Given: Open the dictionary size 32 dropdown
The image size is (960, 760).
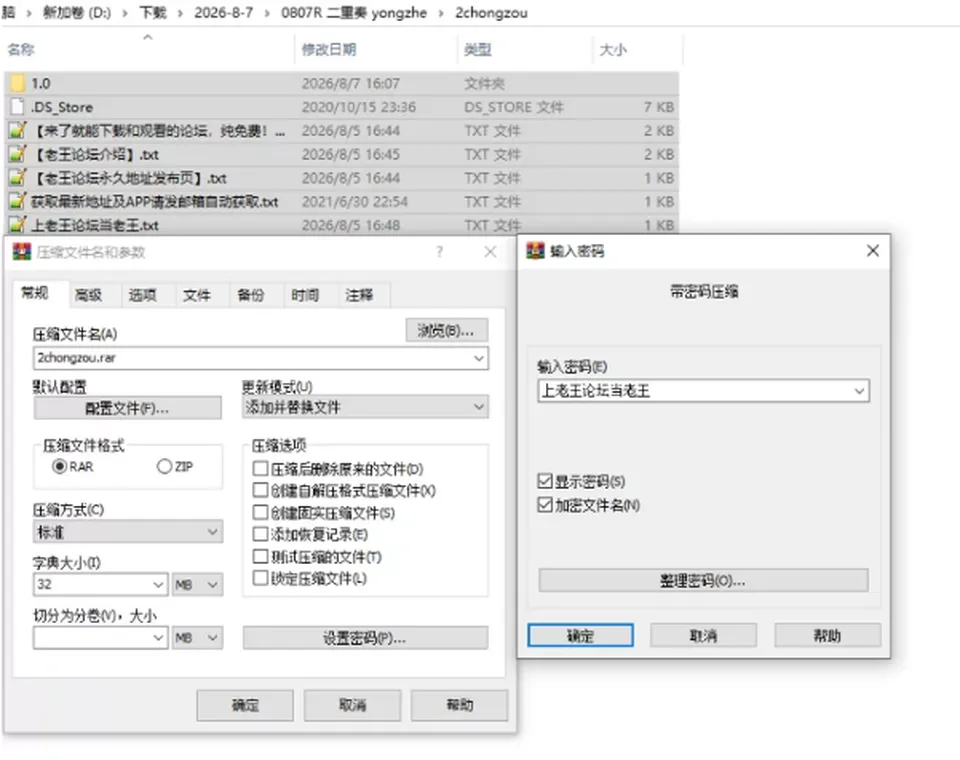Looking at the screenshot, I should (158, 585).
